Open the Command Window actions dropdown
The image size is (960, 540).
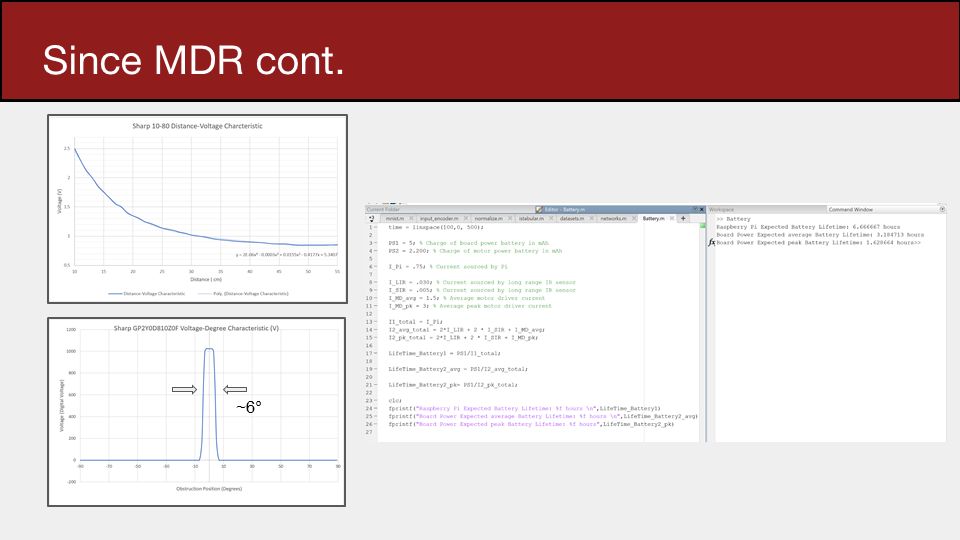pos(942,209)
